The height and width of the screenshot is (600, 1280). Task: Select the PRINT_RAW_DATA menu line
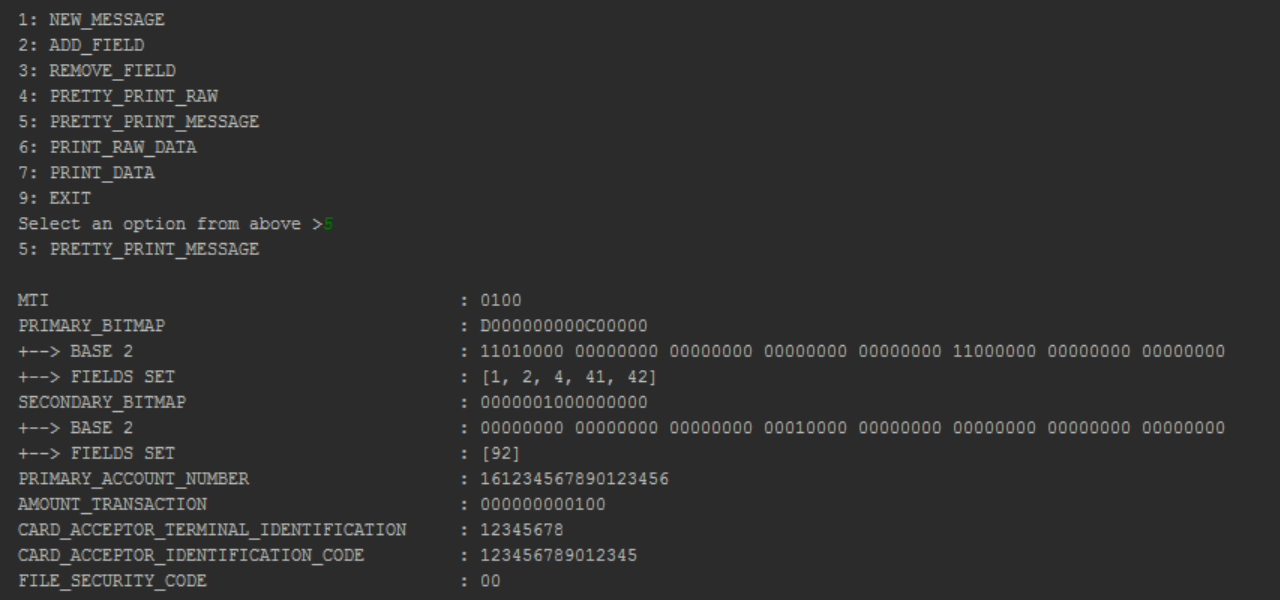[107, 147]
